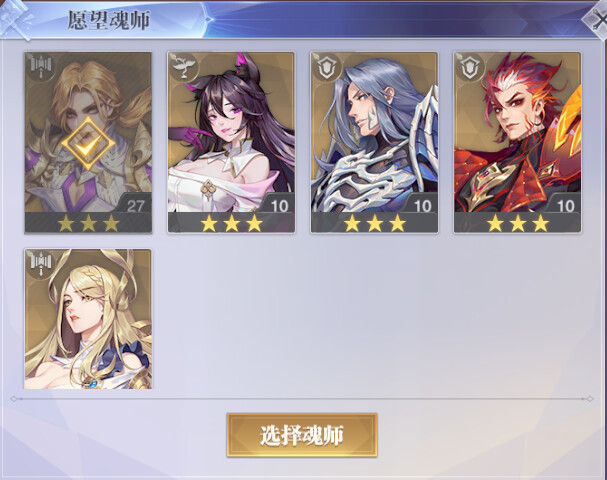Click the shield icon on red-haired hero card
Image resolution: width=607 pixels, height=480 pixels.
[x=470, y=67]
